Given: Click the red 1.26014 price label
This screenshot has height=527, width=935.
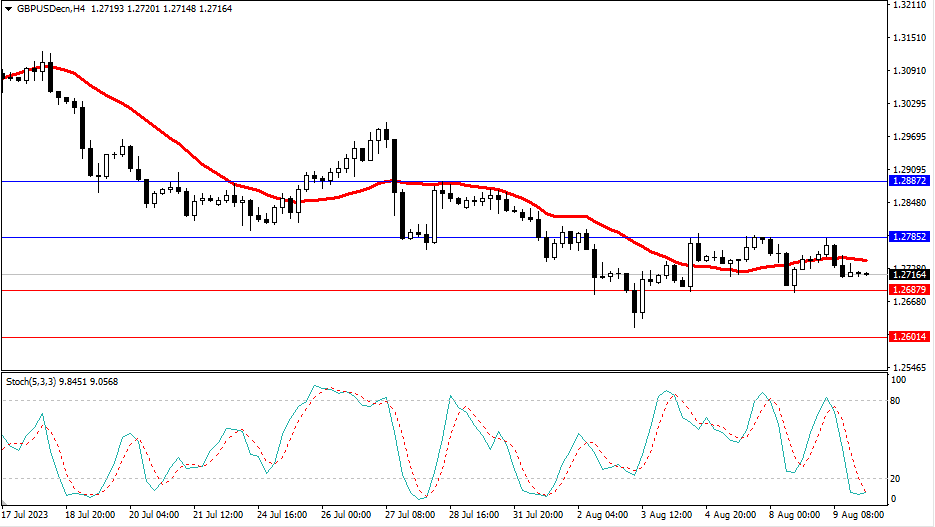Looking at the screenshot, I should tap(909, 337).
